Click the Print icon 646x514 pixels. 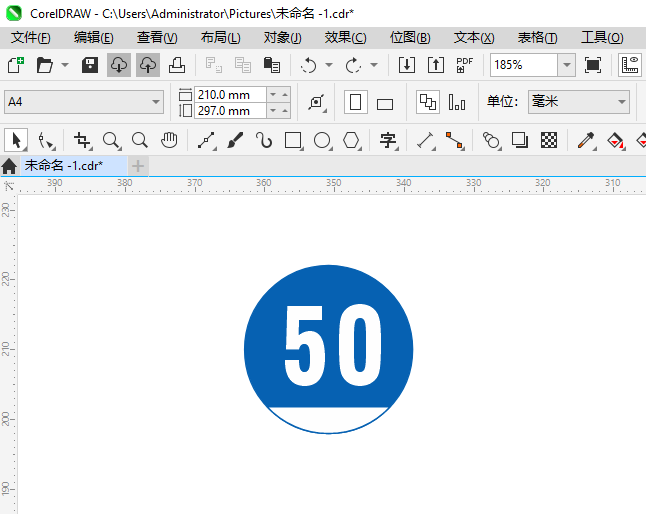pos(176,65)
